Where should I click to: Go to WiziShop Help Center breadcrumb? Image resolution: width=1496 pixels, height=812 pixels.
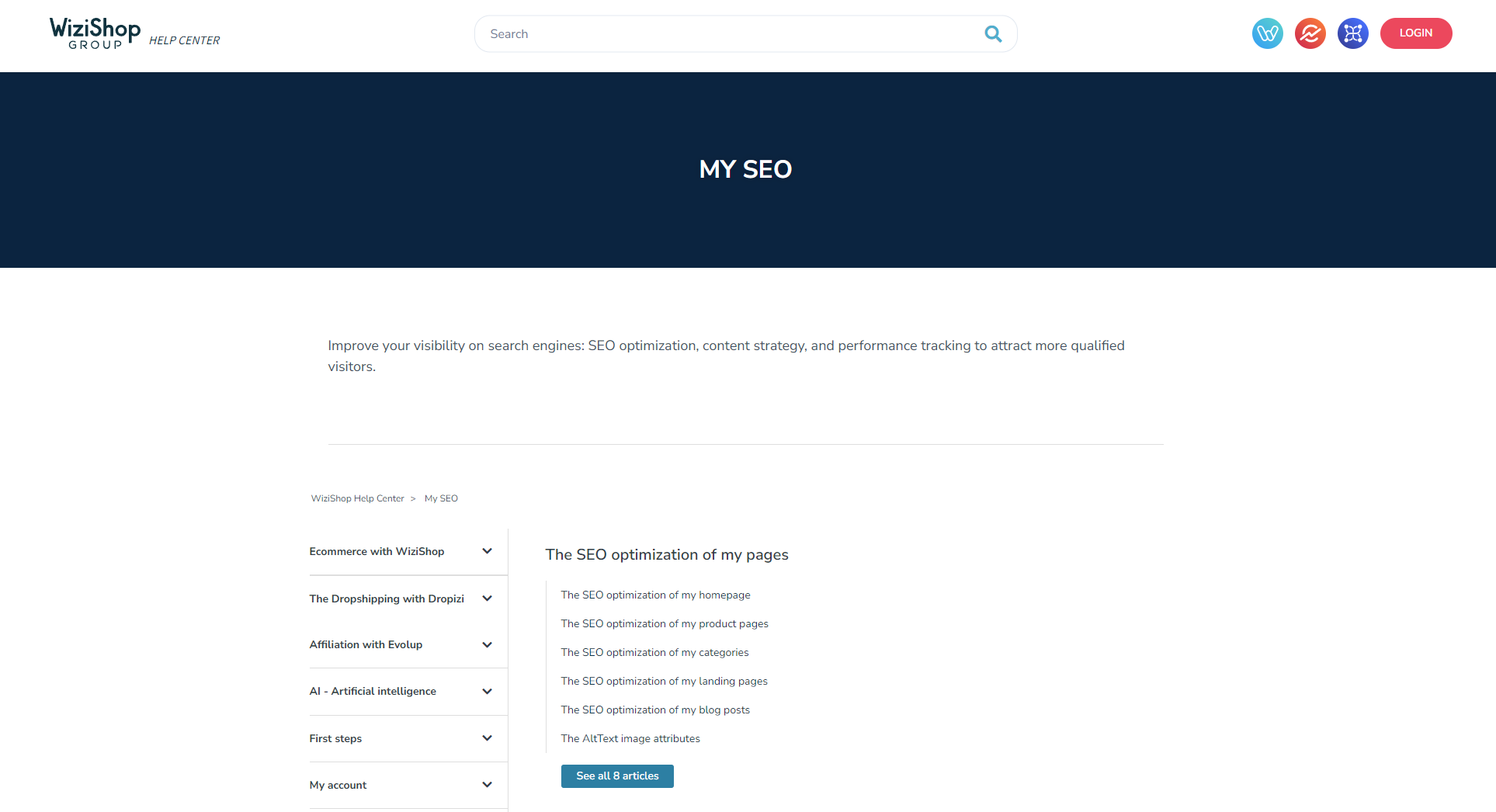[x=357, y=498]
